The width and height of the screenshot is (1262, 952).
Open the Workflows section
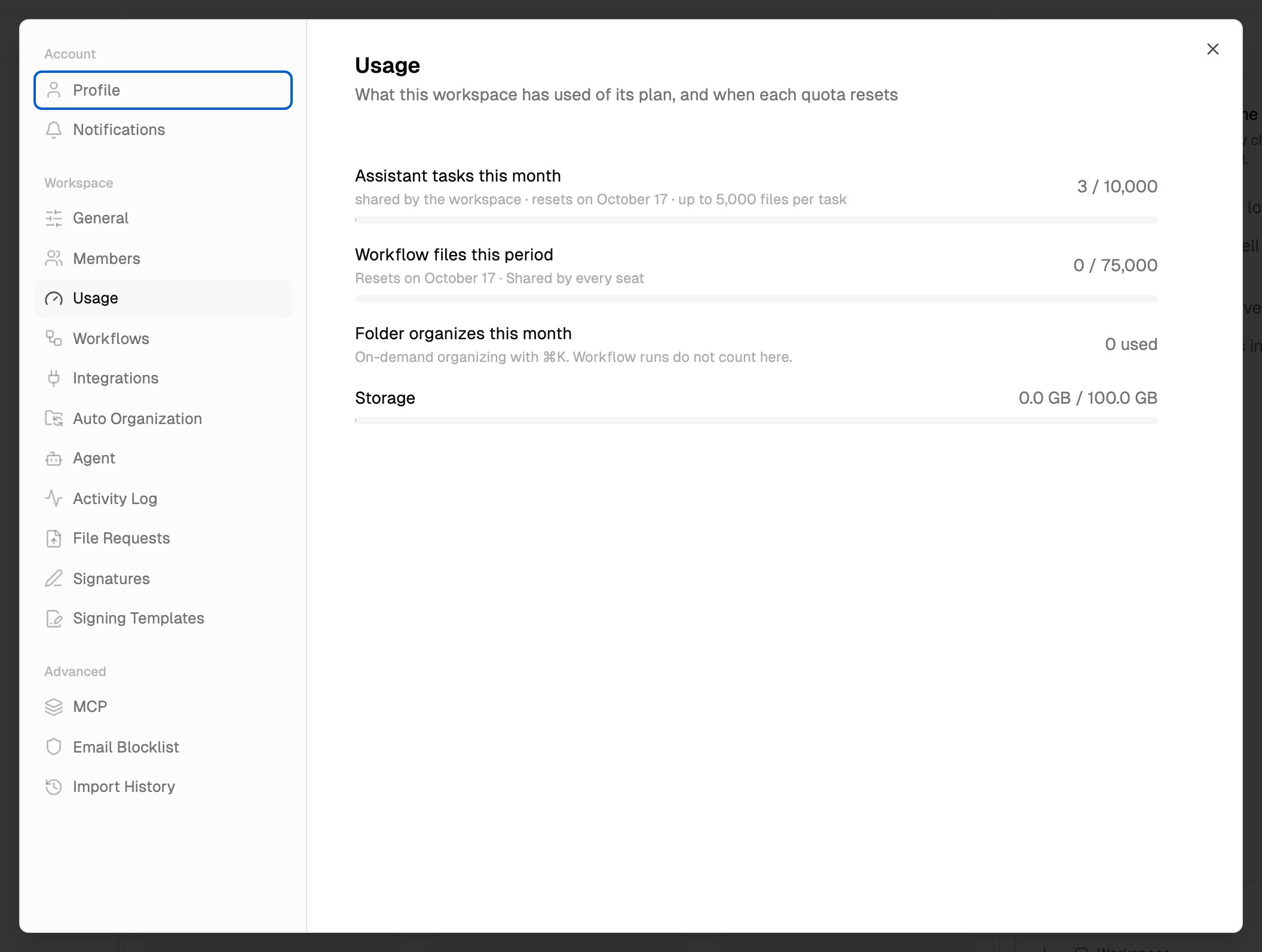point(163,339)
